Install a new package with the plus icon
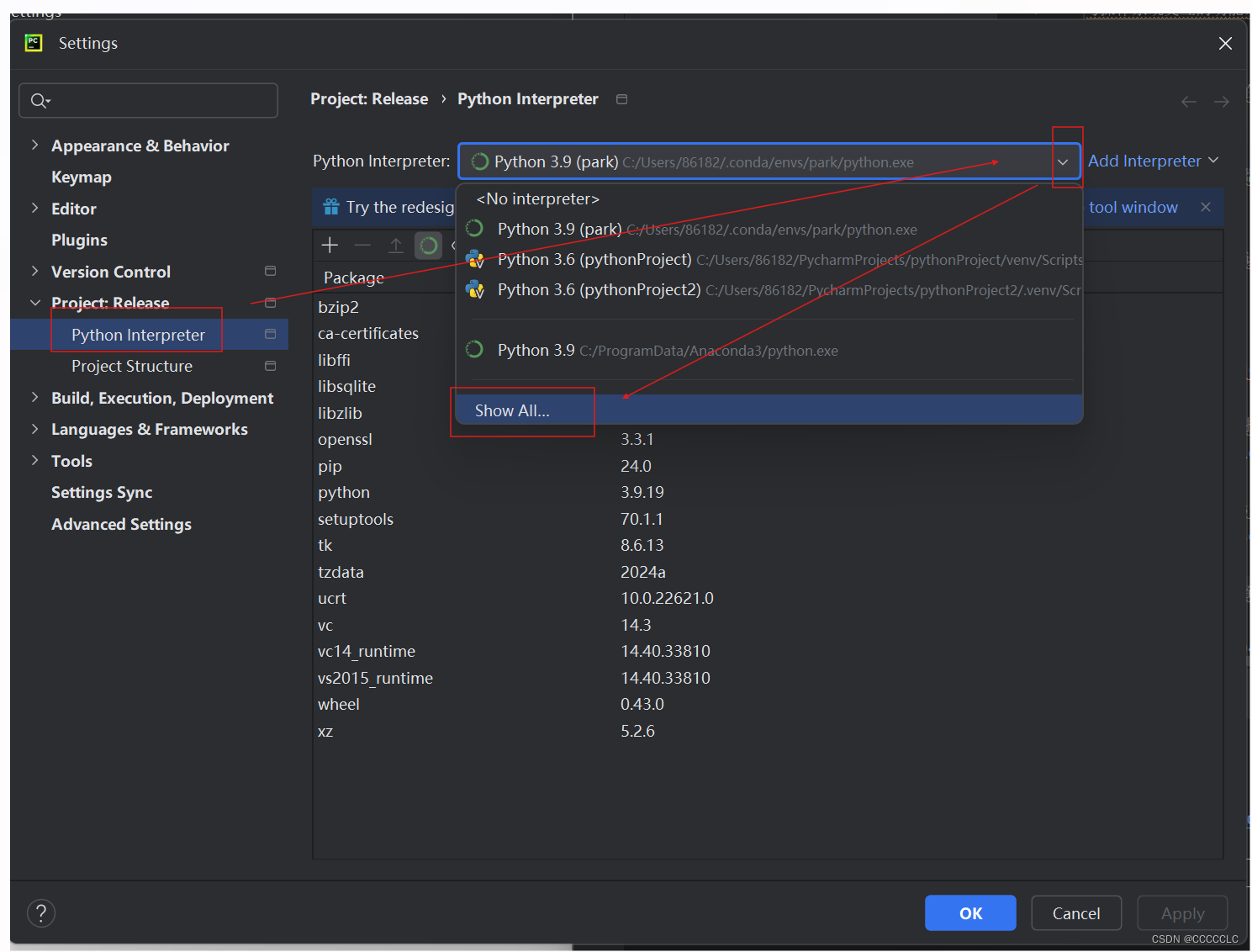The width and height of the screenshot is (1252, 952). click(x=330, y=246)
